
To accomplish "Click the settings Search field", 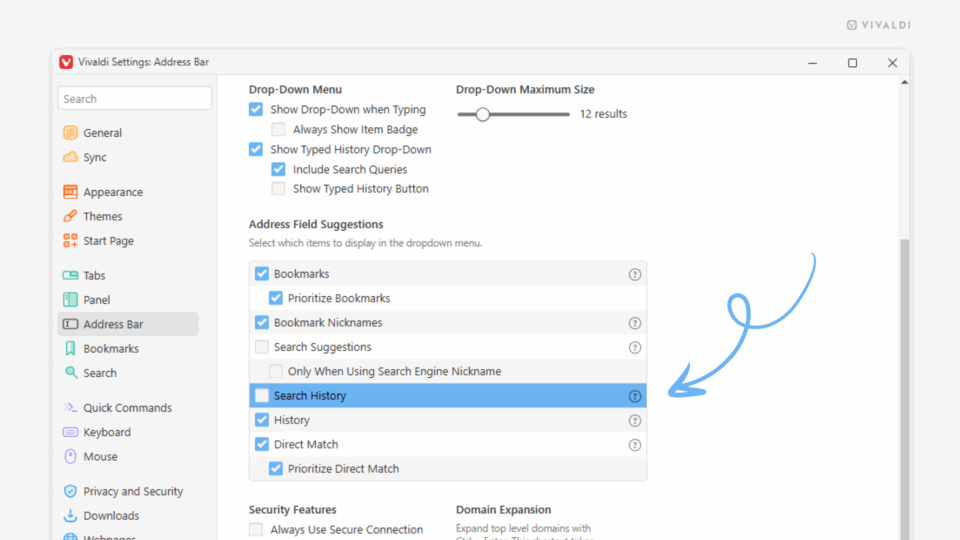I will pos(135,99).
